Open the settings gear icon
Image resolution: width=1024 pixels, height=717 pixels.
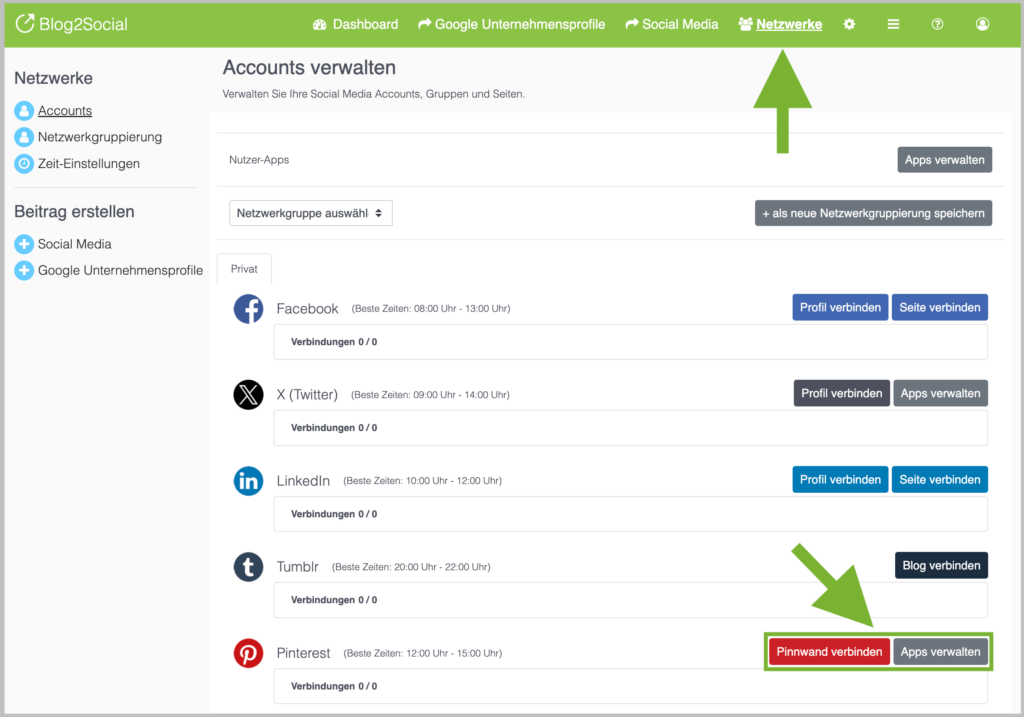point(849,24)
